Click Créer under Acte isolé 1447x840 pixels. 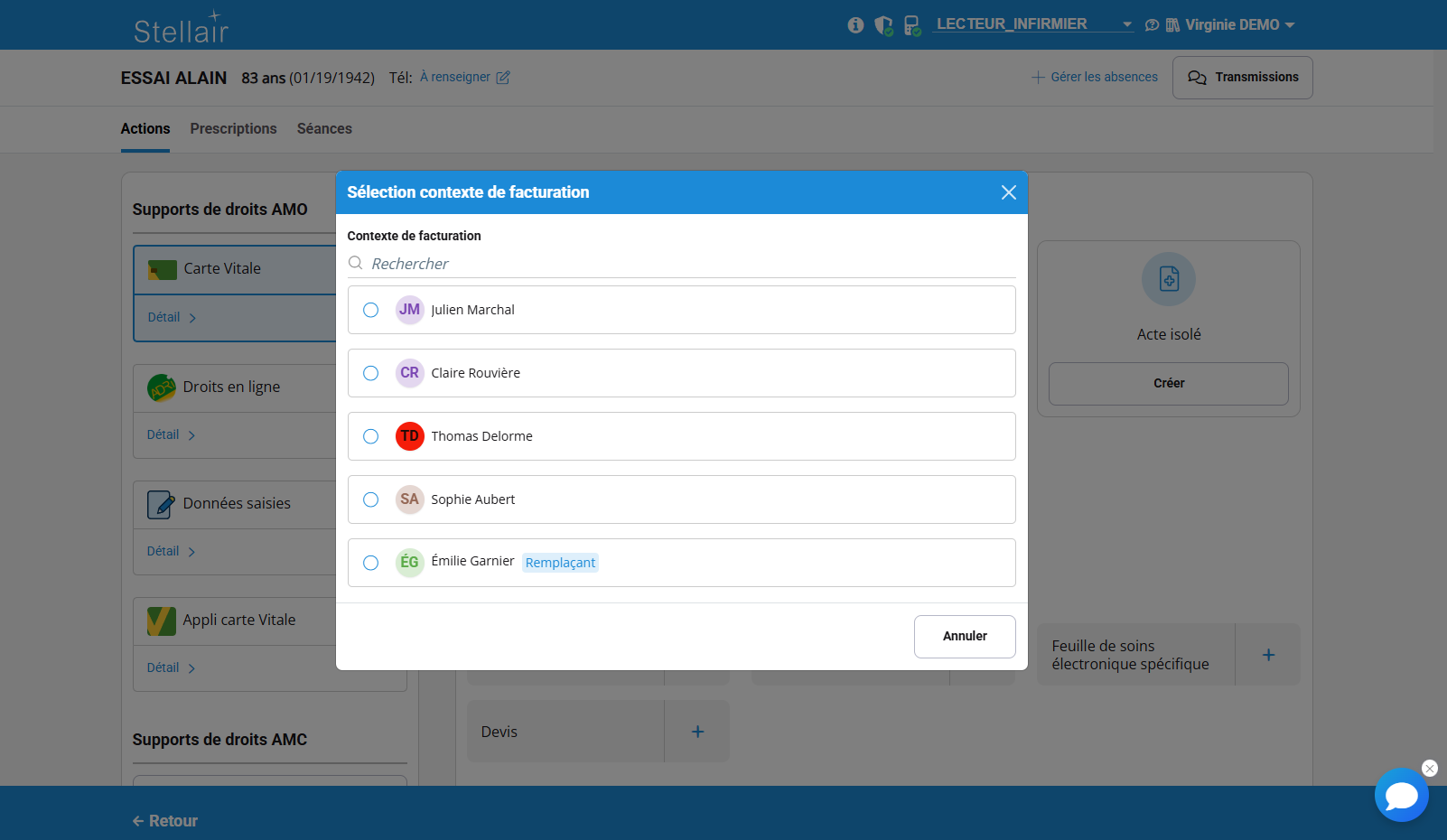click(1169, 384)
